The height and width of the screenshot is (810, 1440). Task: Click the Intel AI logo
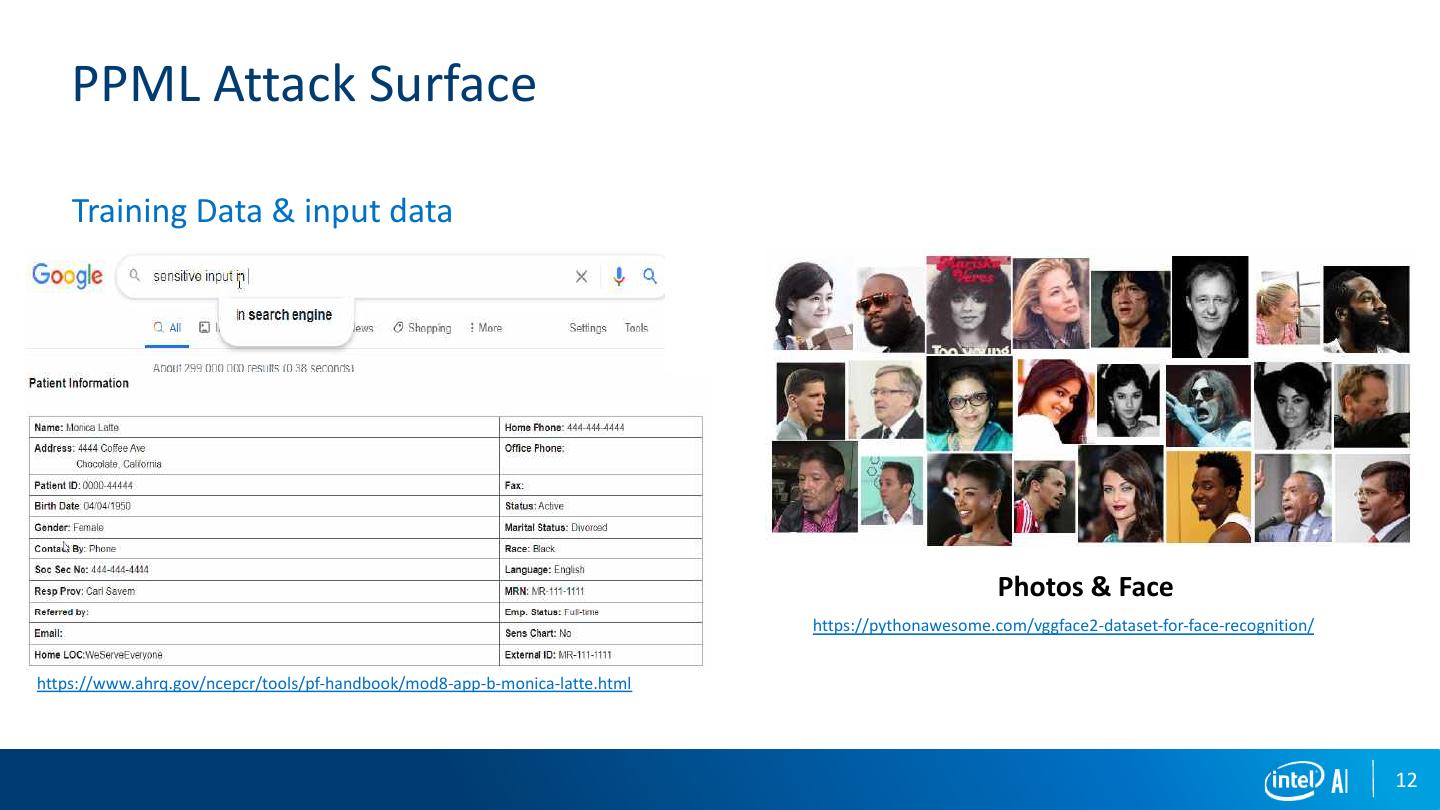pos(1306,780)
